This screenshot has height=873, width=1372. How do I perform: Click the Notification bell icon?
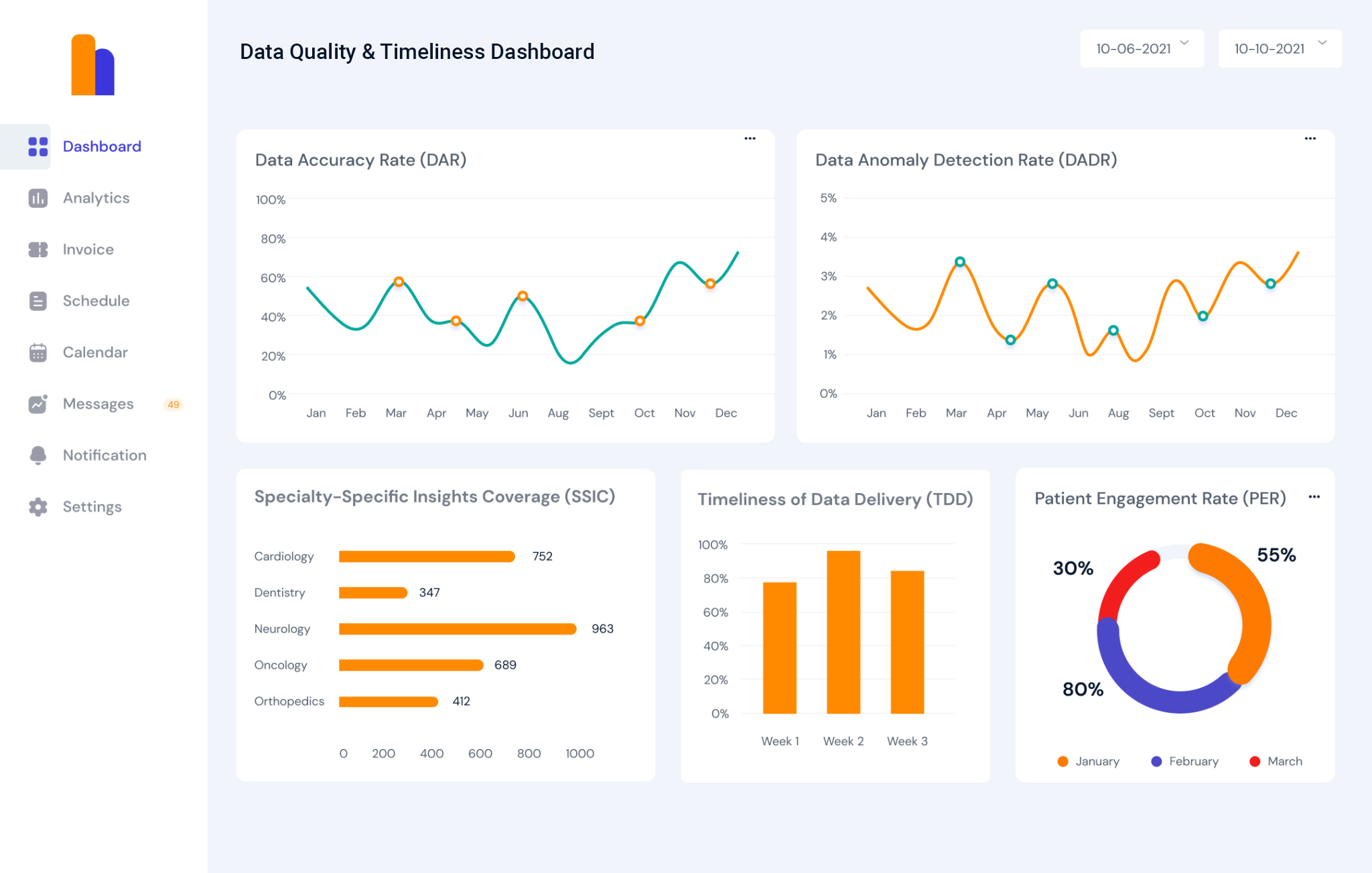[x=37, y=455]
